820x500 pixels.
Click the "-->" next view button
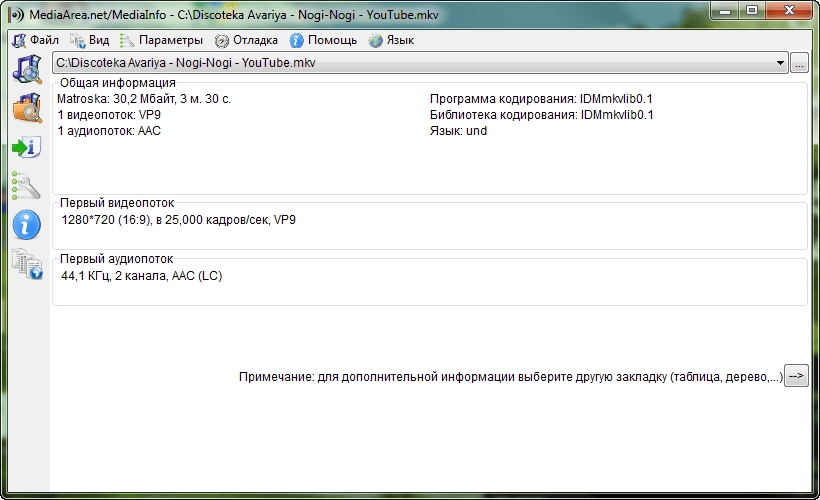pos(796,376)
